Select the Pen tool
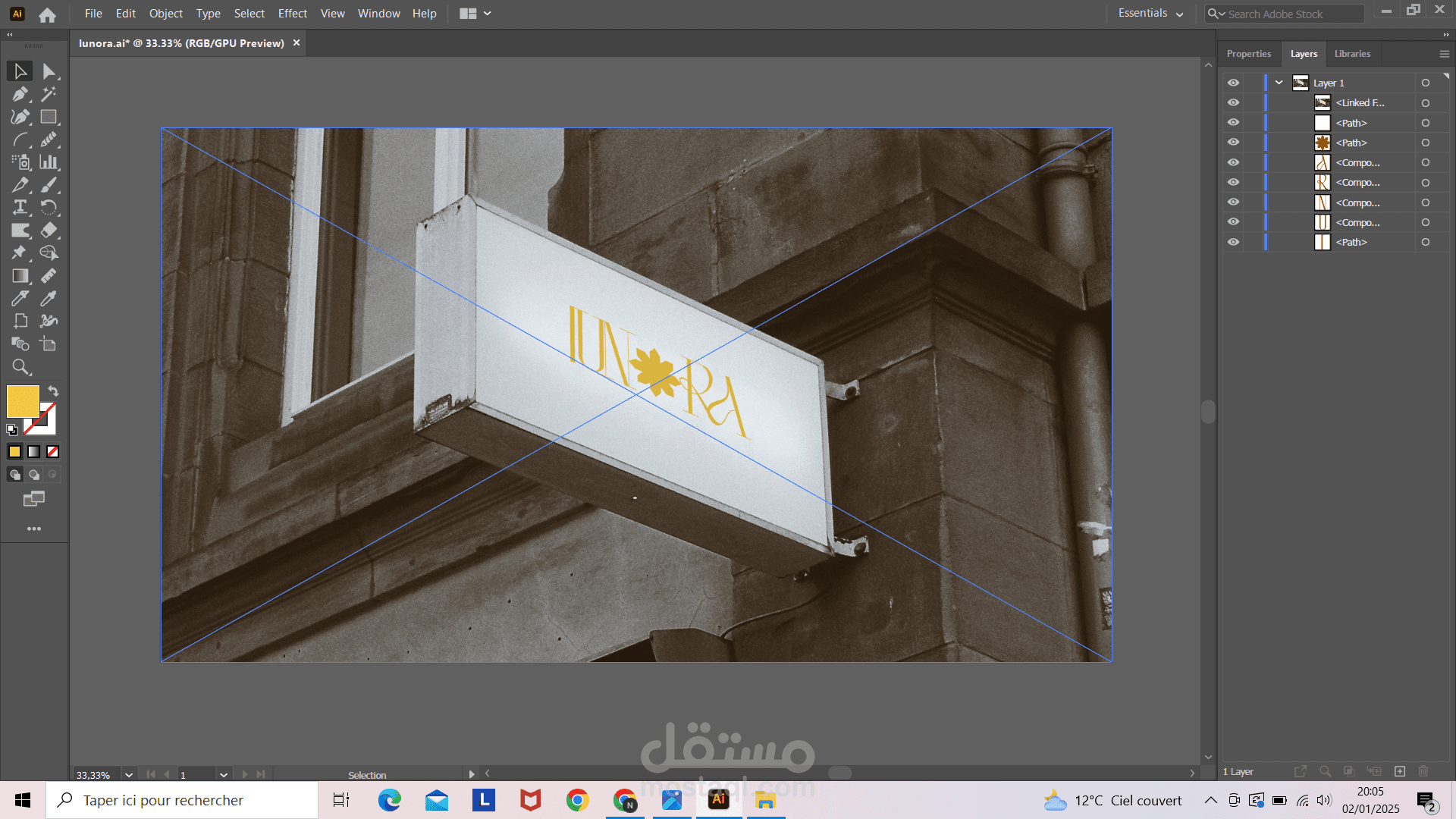Viewport: 1456px width, 819px height. [20, 94]
